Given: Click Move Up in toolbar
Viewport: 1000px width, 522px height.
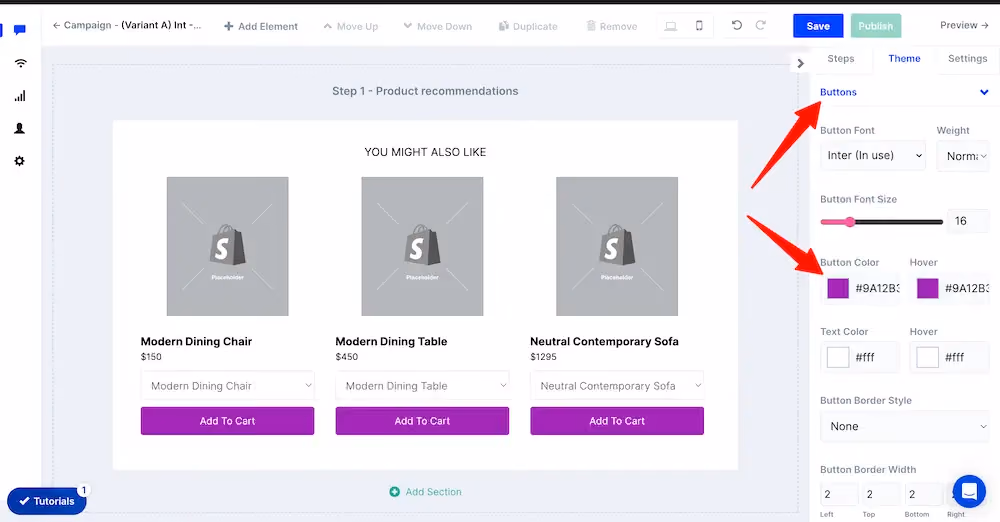Looking at the screenshot, I should click(x=351, y=26).
